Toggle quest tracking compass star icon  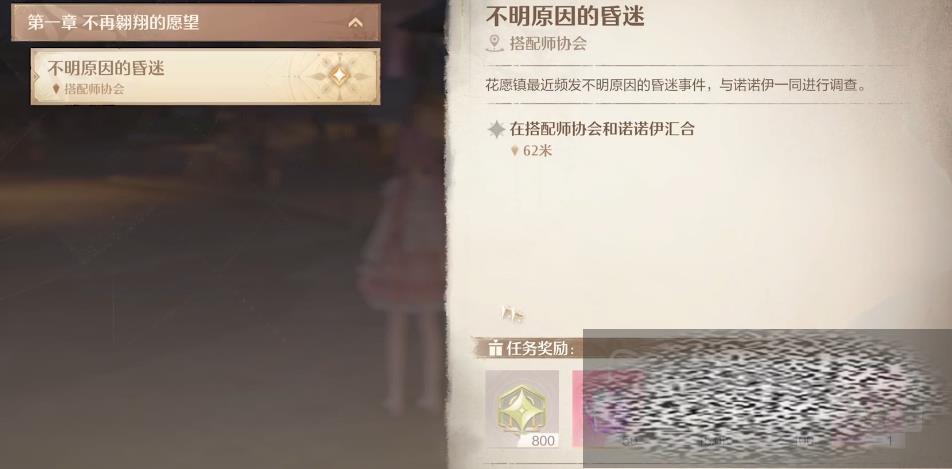tap(339, 76)
